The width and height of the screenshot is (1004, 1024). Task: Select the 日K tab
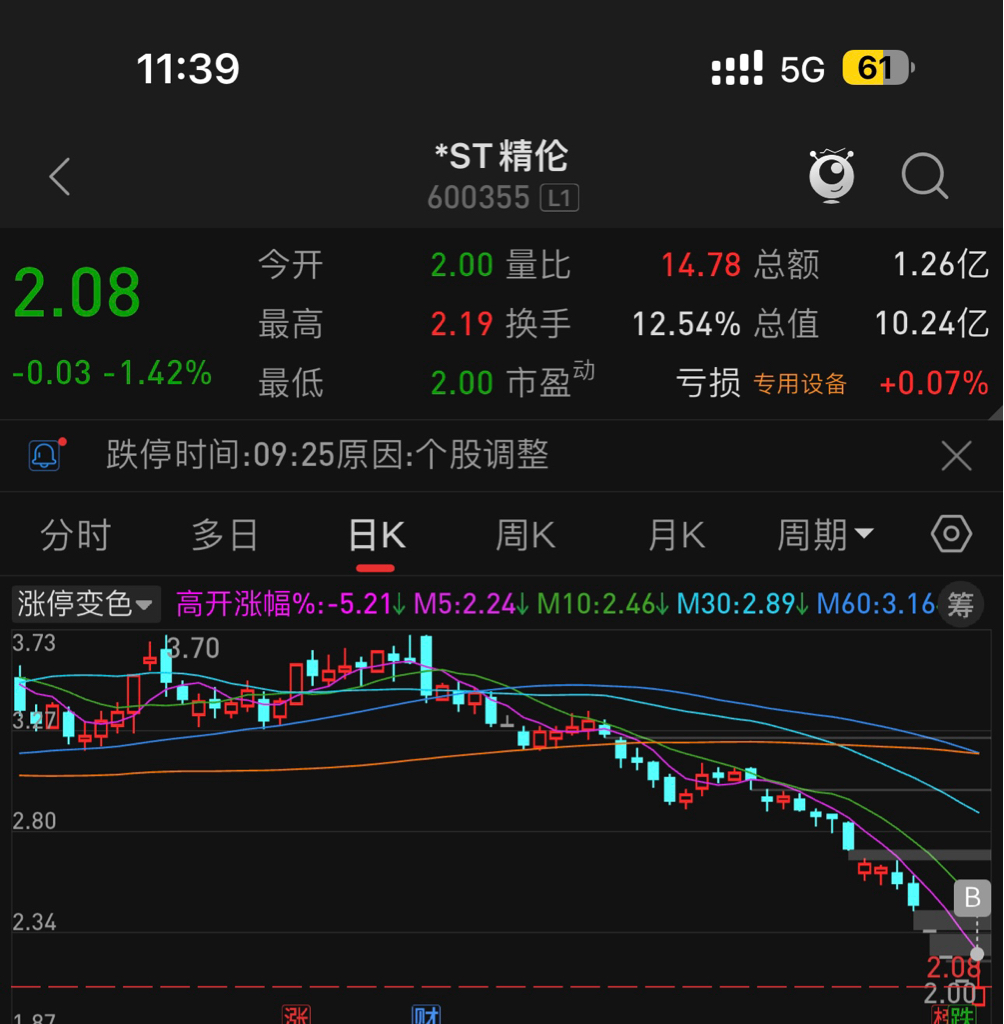click(377, 536)
